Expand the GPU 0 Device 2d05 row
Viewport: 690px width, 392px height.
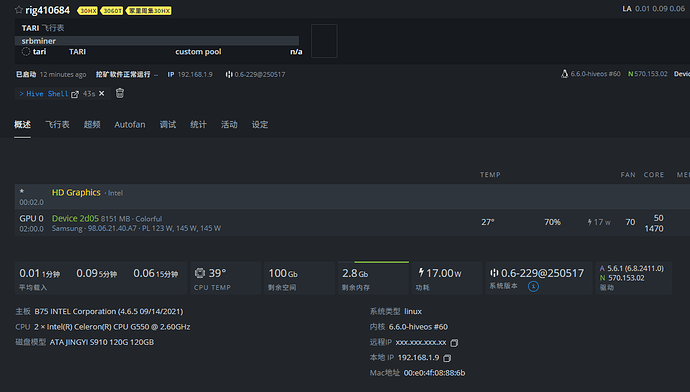pyautogui.click(x=352, y=223)
